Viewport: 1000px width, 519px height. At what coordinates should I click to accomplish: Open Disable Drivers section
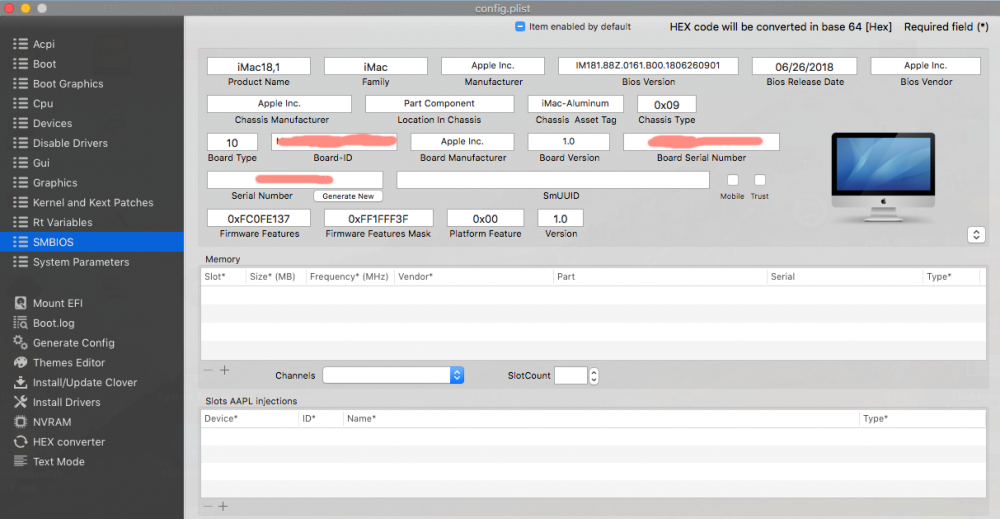click(70, 143)
